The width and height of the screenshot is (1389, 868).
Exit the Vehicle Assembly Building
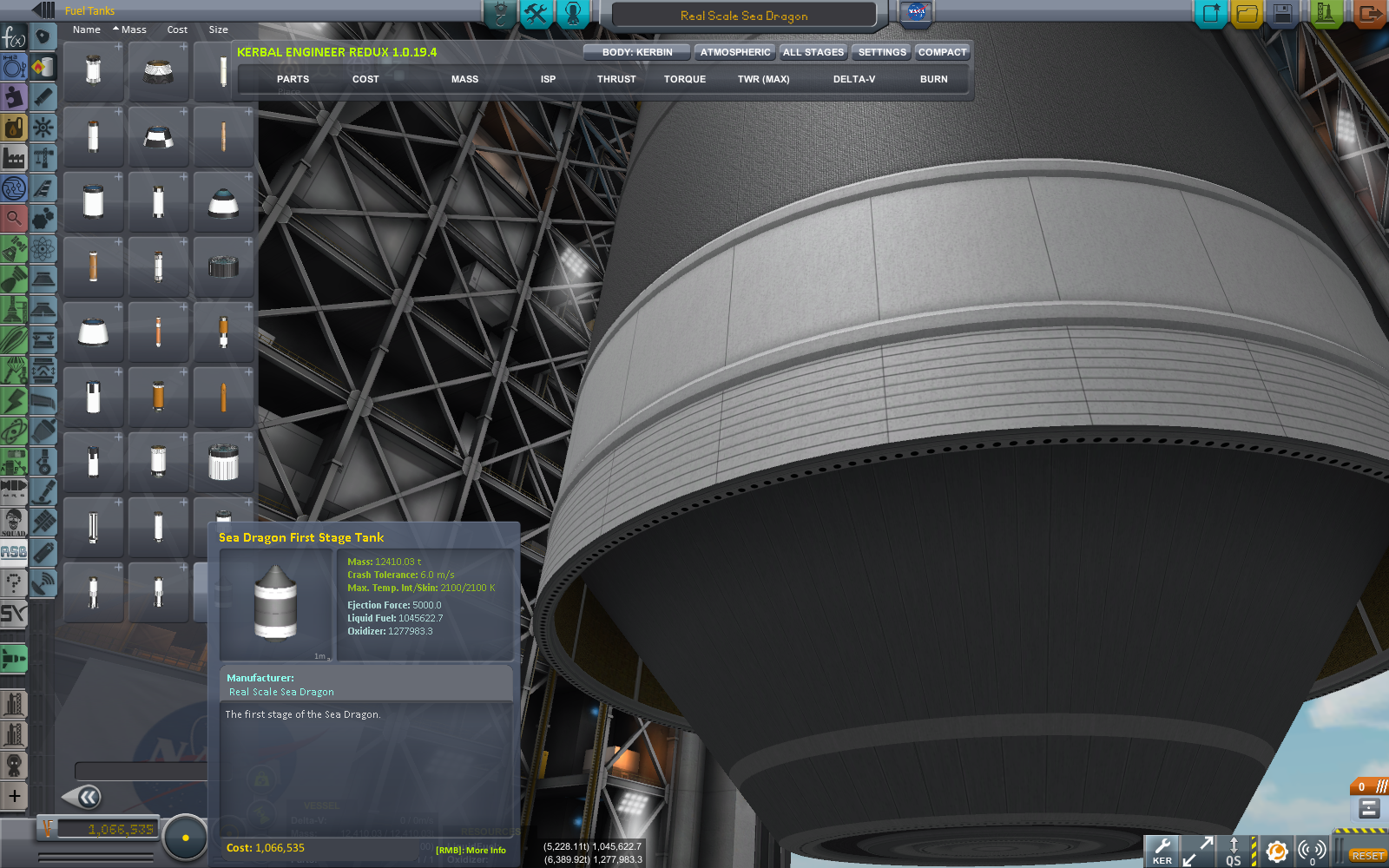1369,14
